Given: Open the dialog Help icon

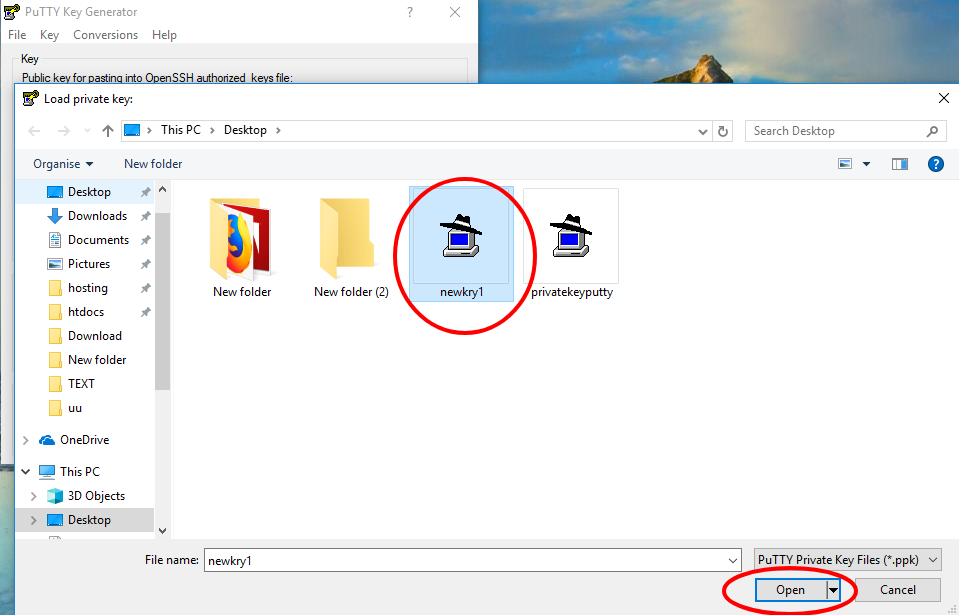Looking at the screenshot, I should click(x=936, y=164).
